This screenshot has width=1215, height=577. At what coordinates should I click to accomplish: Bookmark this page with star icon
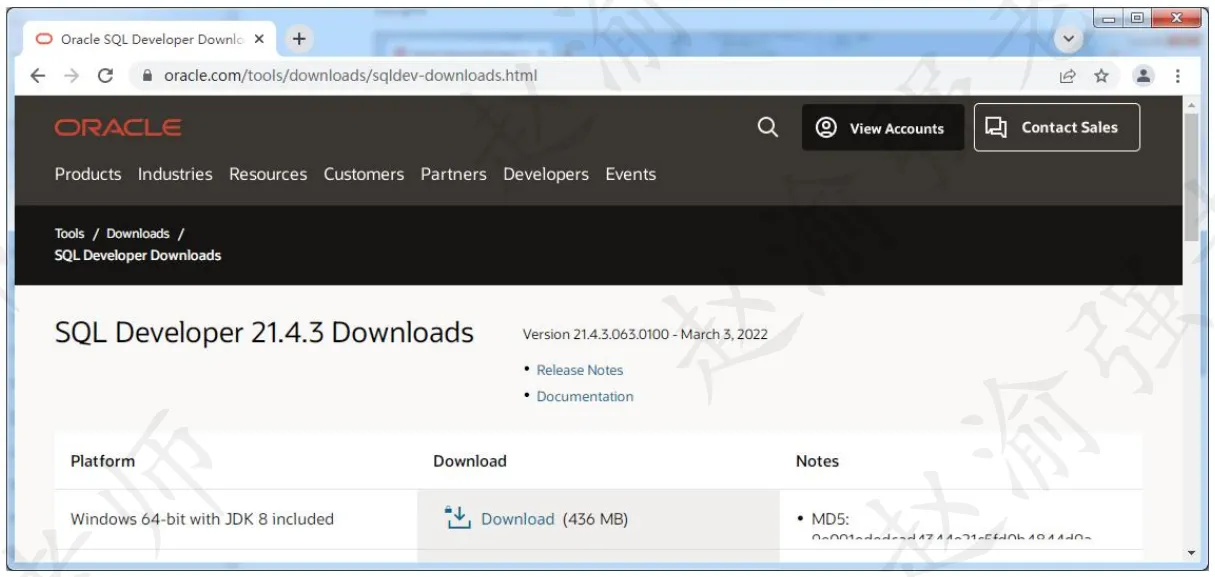coord(1101,76)
